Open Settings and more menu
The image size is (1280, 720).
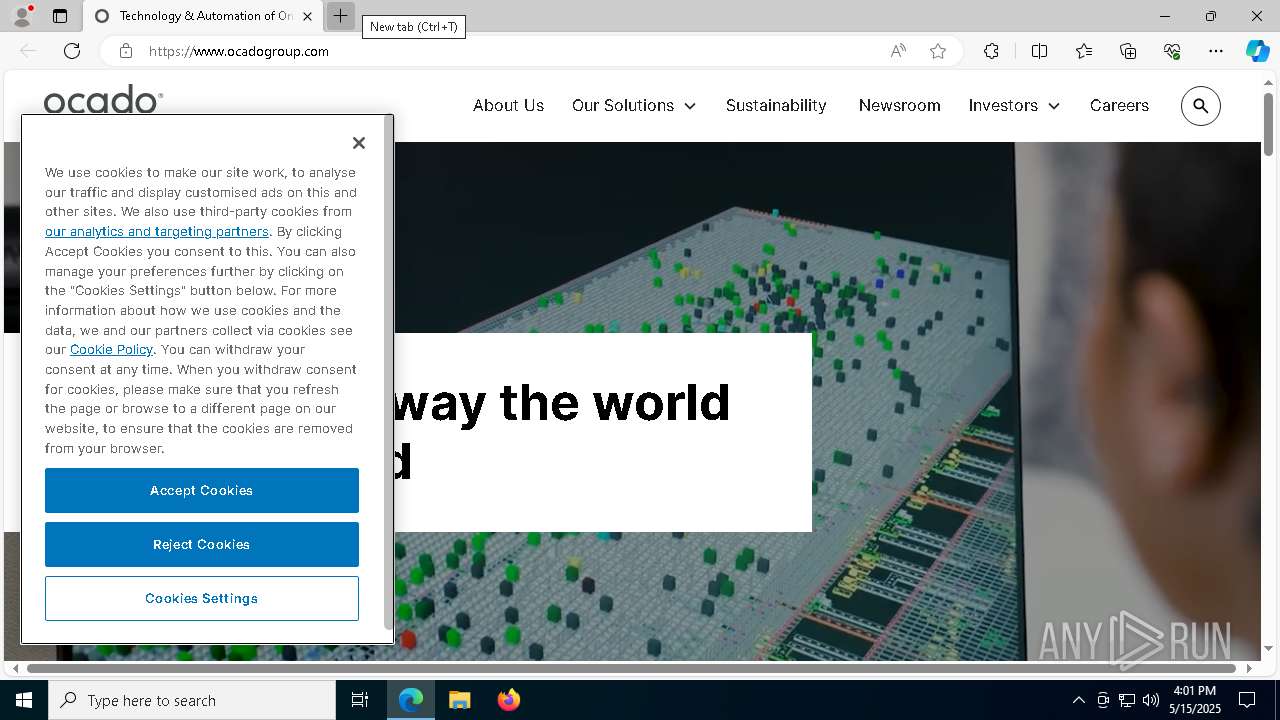(1216, 51)
